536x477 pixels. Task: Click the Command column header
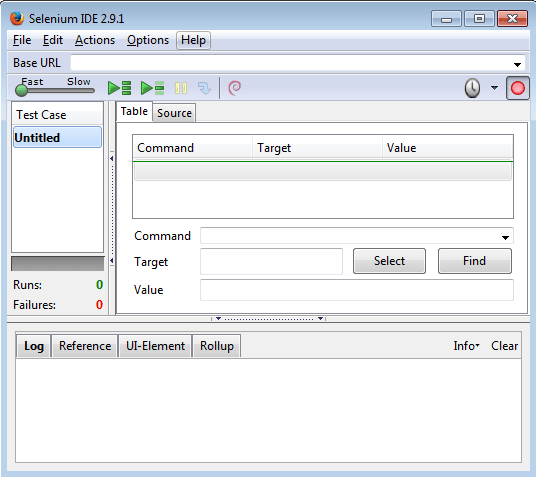193,148
